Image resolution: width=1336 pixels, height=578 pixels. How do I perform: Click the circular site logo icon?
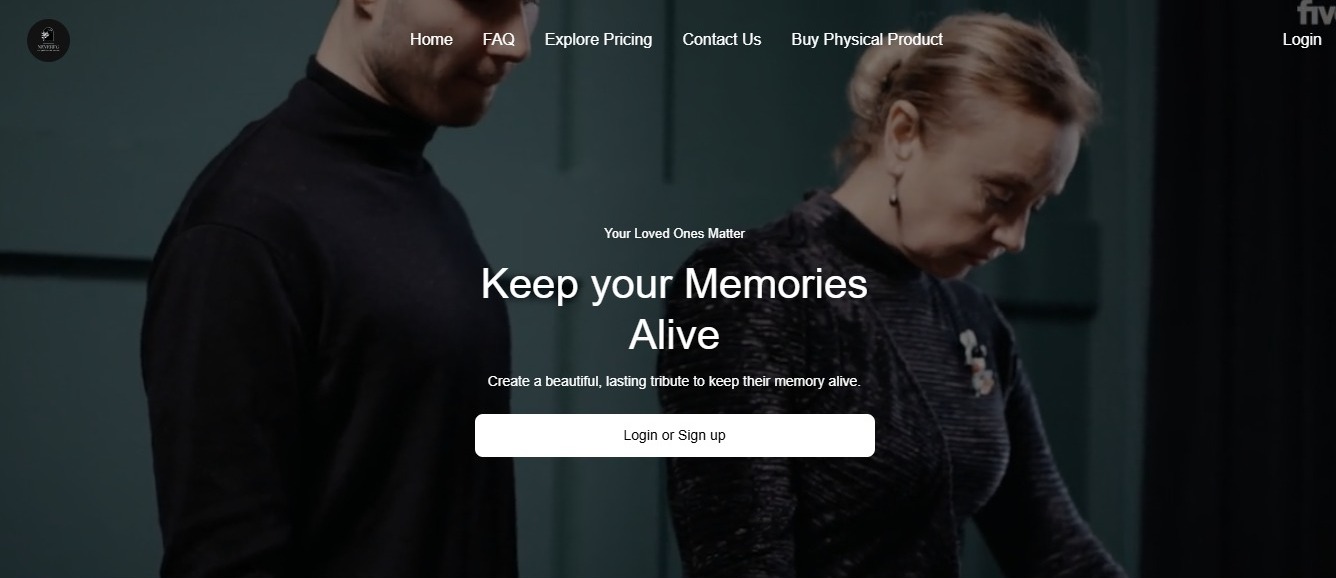tap(48, 40)
